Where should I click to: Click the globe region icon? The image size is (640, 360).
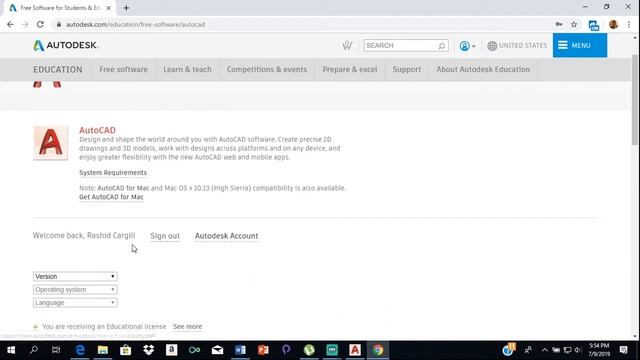(x=492, y=46)
